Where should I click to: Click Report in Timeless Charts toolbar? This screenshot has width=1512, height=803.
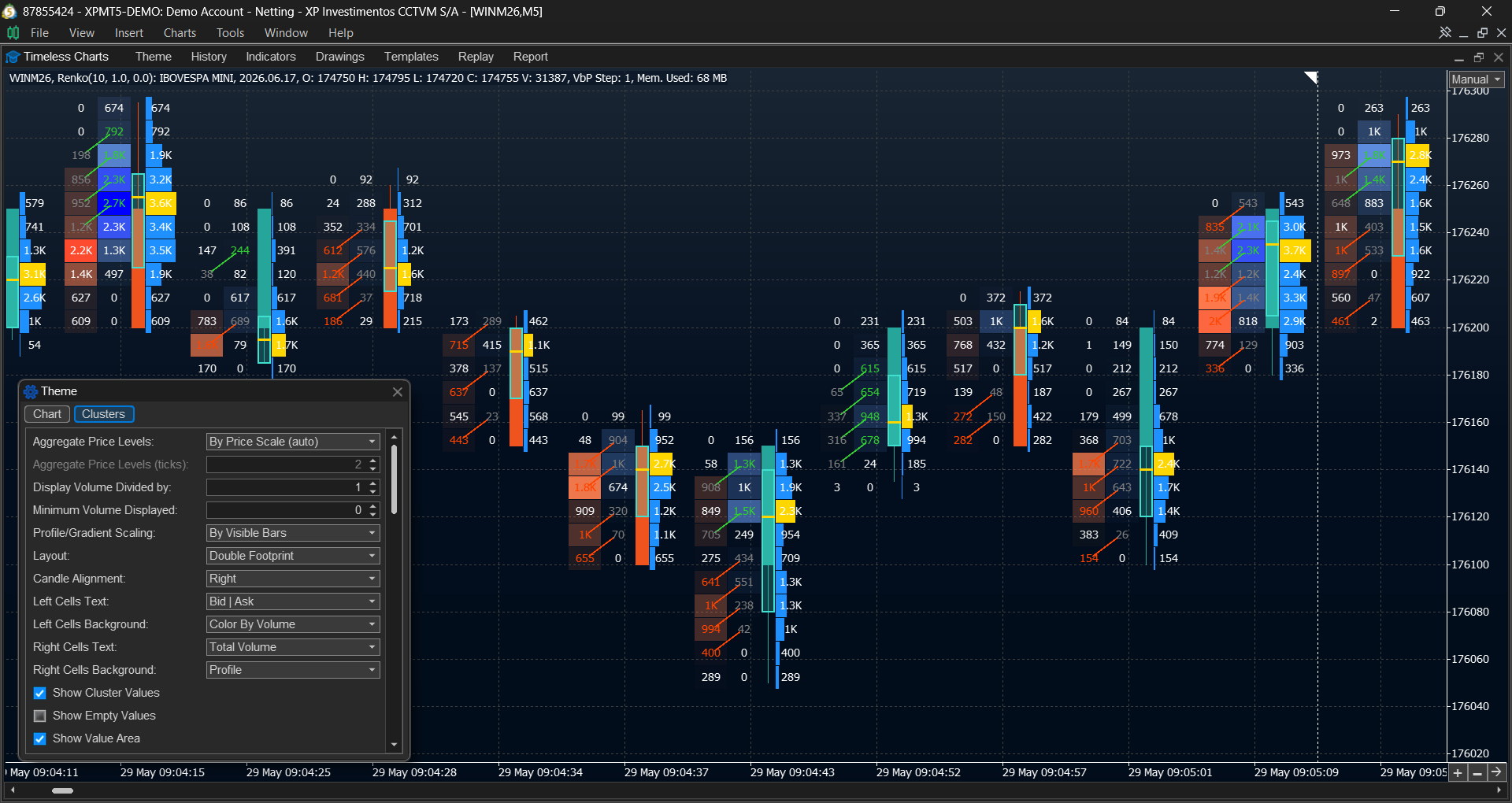coord(531,57)
